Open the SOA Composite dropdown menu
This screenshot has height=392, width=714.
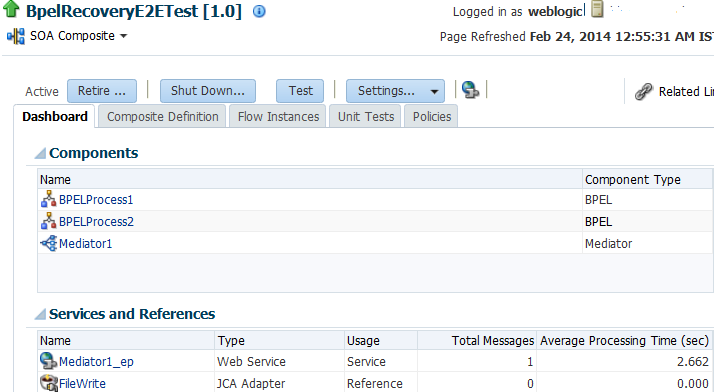coord(78,36)
